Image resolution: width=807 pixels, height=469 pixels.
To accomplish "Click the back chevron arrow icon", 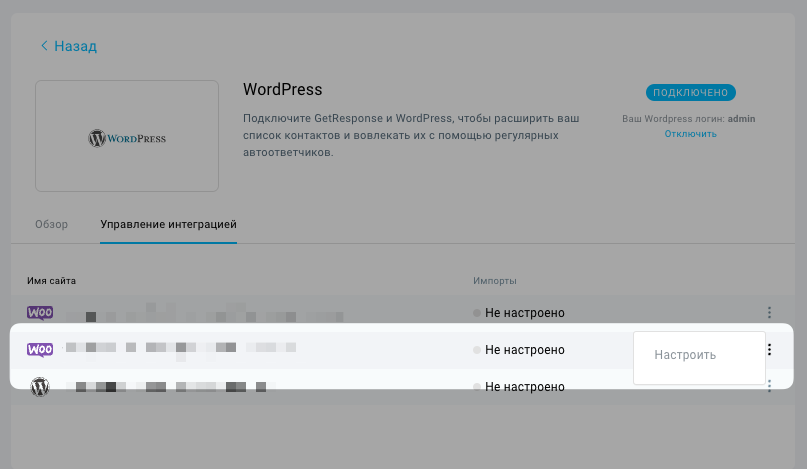I will (44, 46).
